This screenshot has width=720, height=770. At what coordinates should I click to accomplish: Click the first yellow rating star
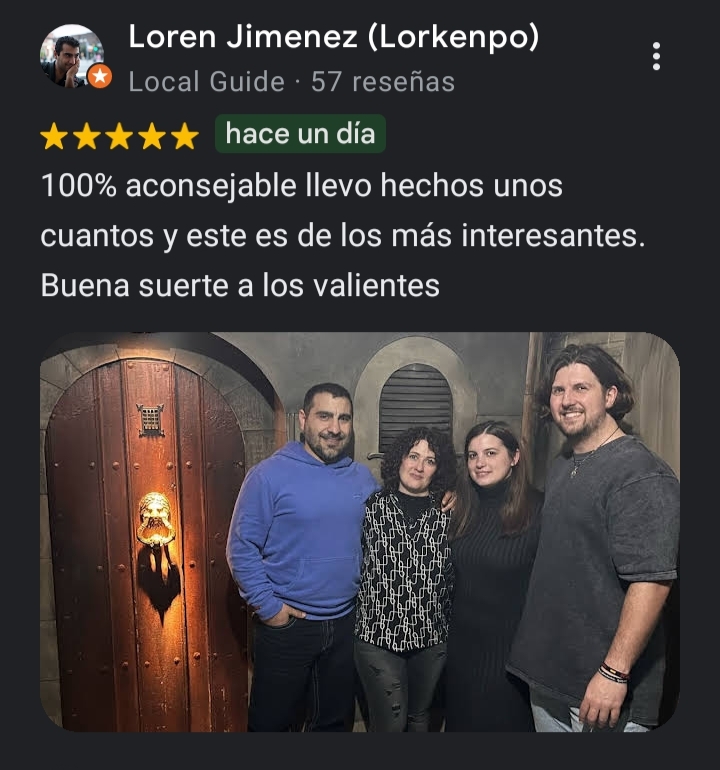point(54,136)
